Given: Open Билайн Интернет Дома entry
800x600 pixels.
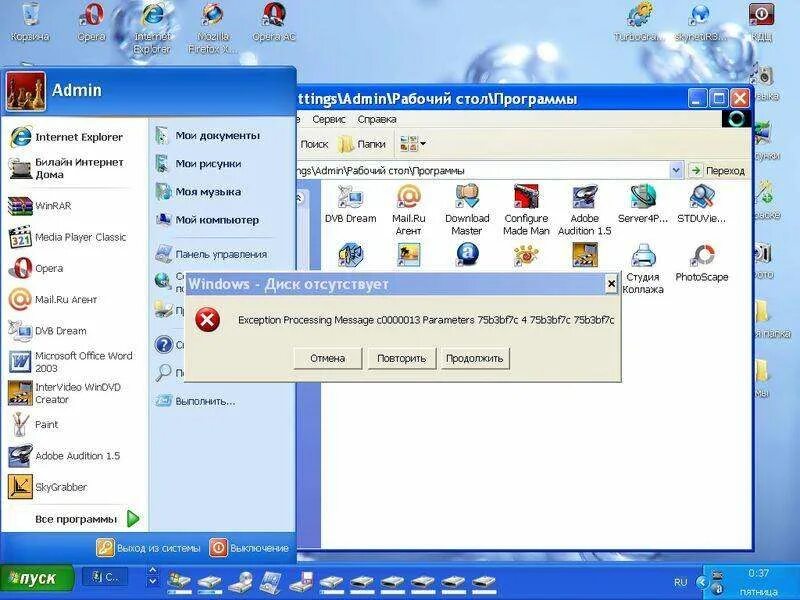Looking at the screenshot, I should [x=66, y=168].
